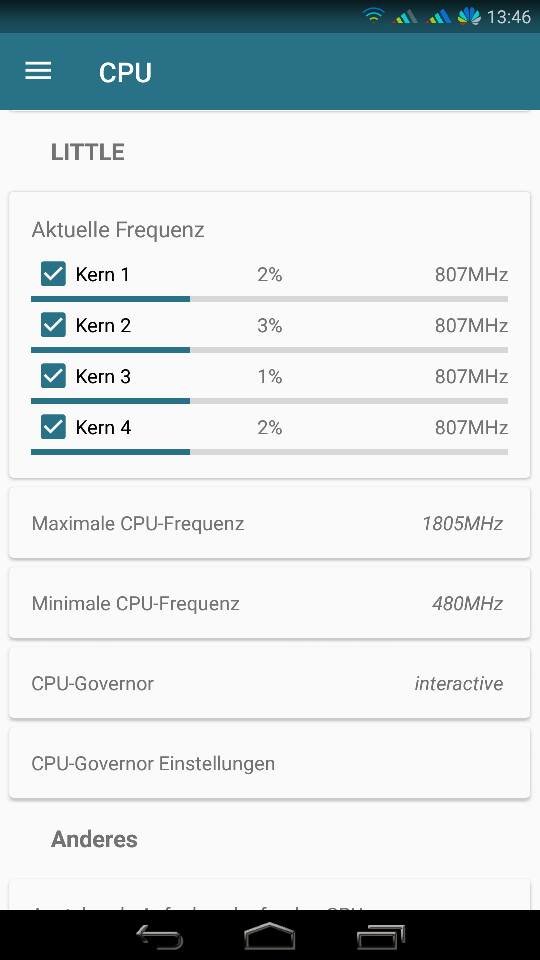
Task: Open the hamburger navigation menu
Action: 38,72
